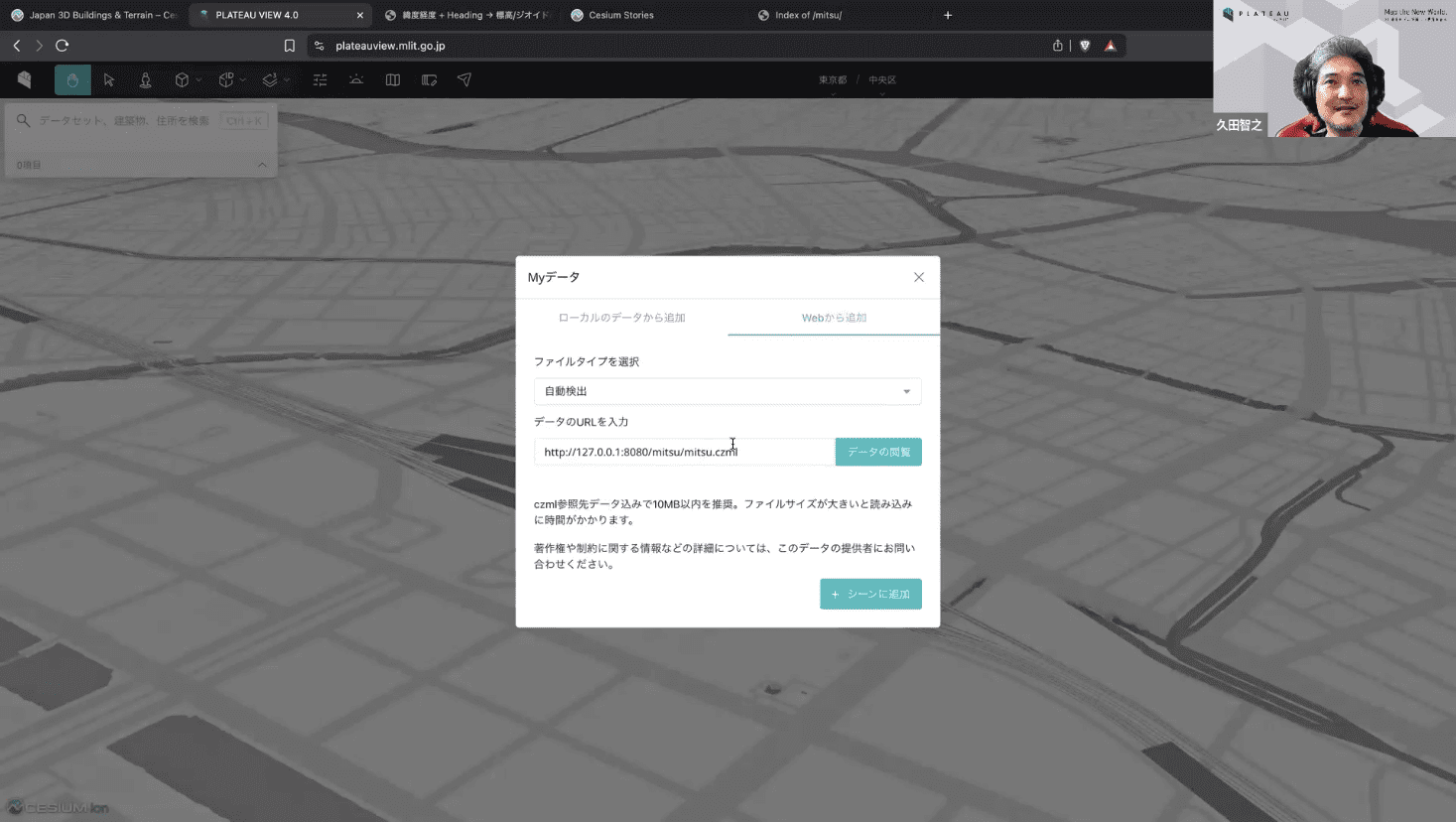Collapse the 0項目 results panel
Viewport: 1456px width, 822px height.
click(262, 165)
